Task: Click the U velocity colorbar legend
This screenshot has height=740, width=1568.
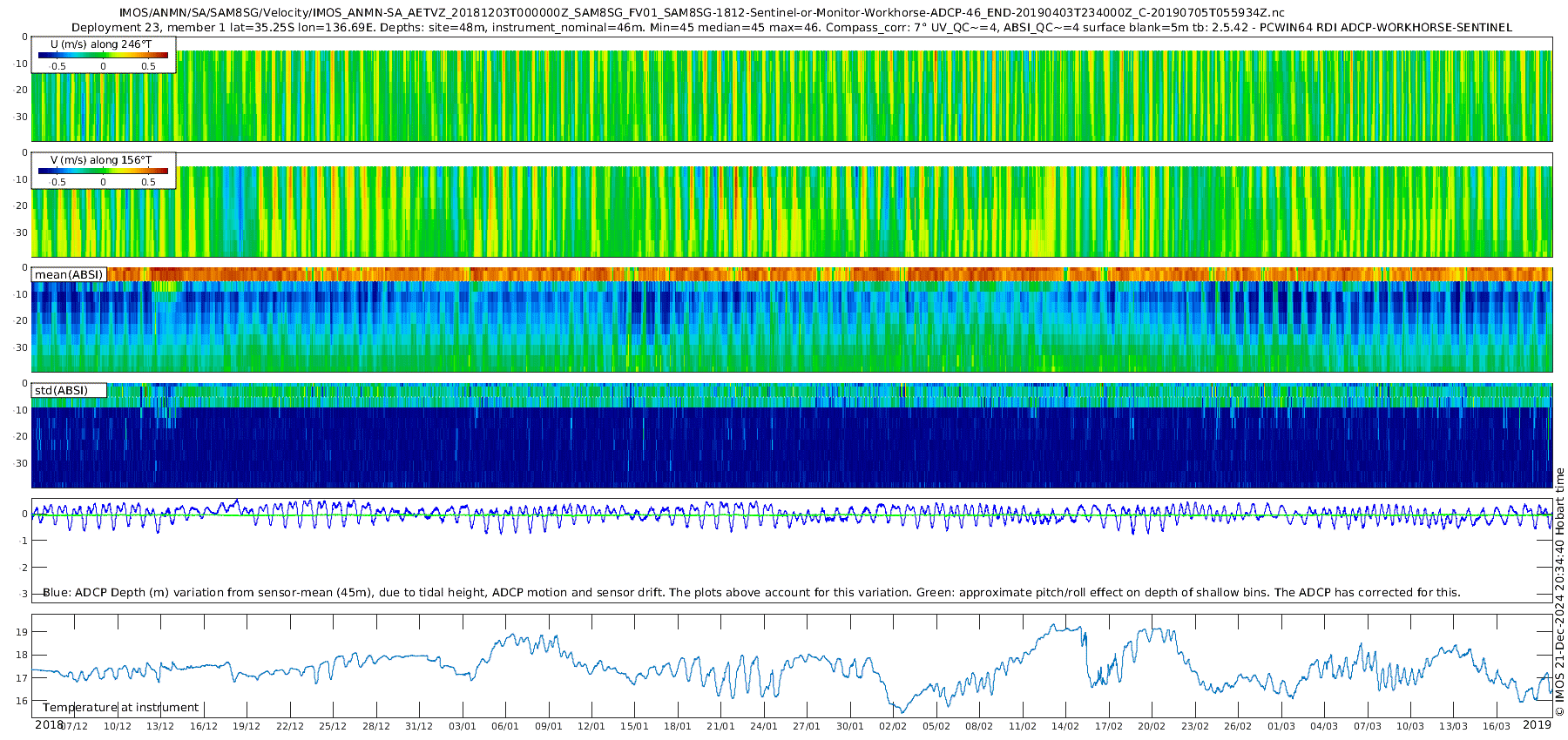Action: click(x=103, y=56)
